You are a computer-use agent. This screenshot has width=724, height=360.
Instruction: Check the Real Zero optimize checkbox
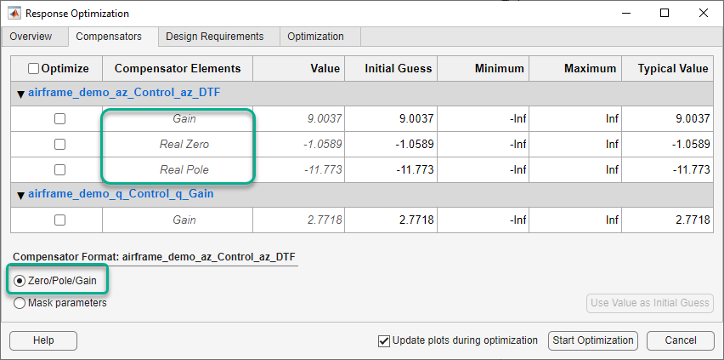60,144
